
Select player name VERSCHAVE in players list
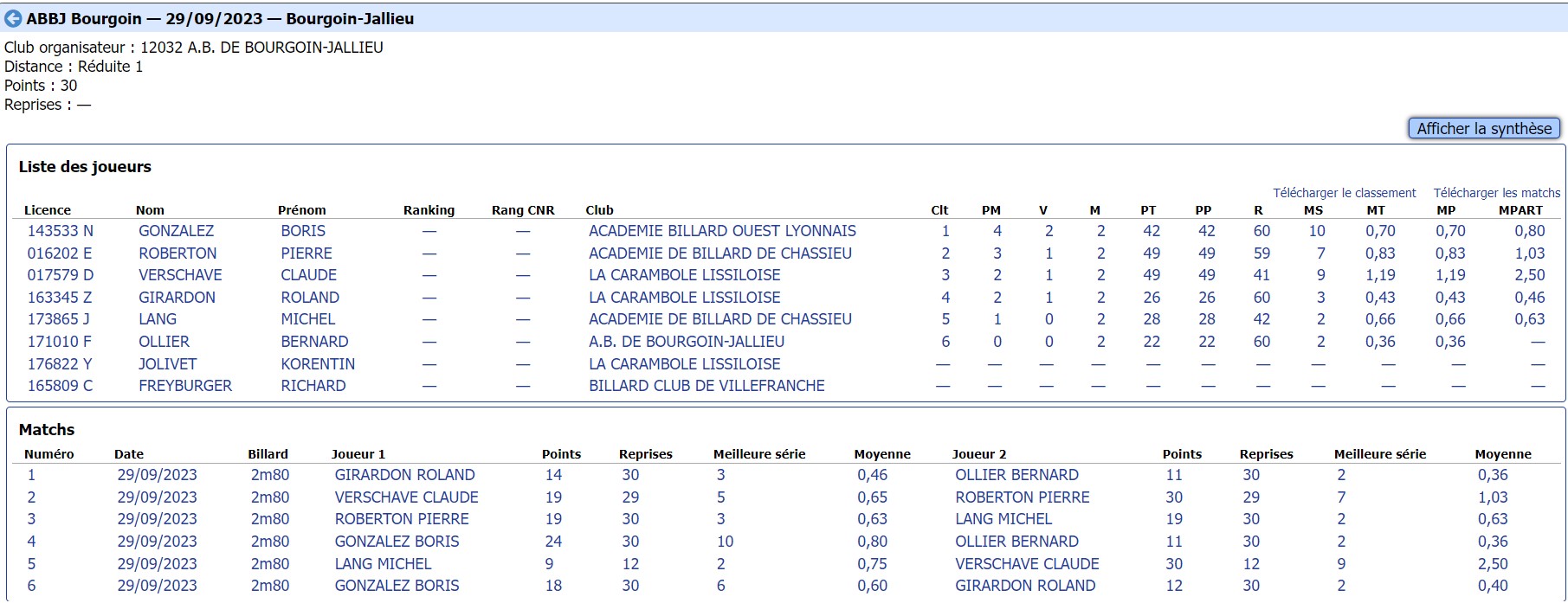click(x=180, y=275)
